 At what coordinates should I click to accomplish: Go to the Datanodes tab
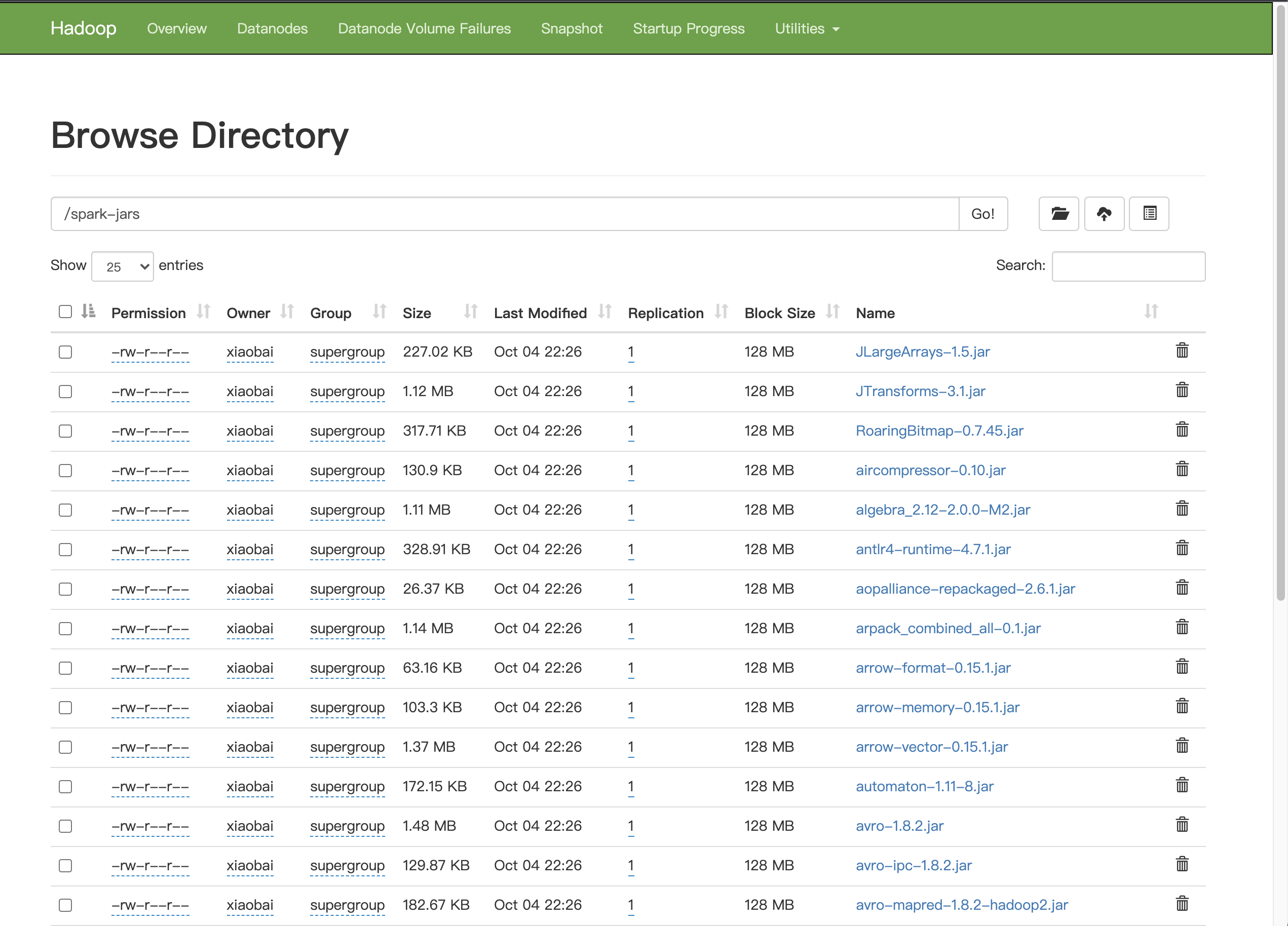point(272,28)
